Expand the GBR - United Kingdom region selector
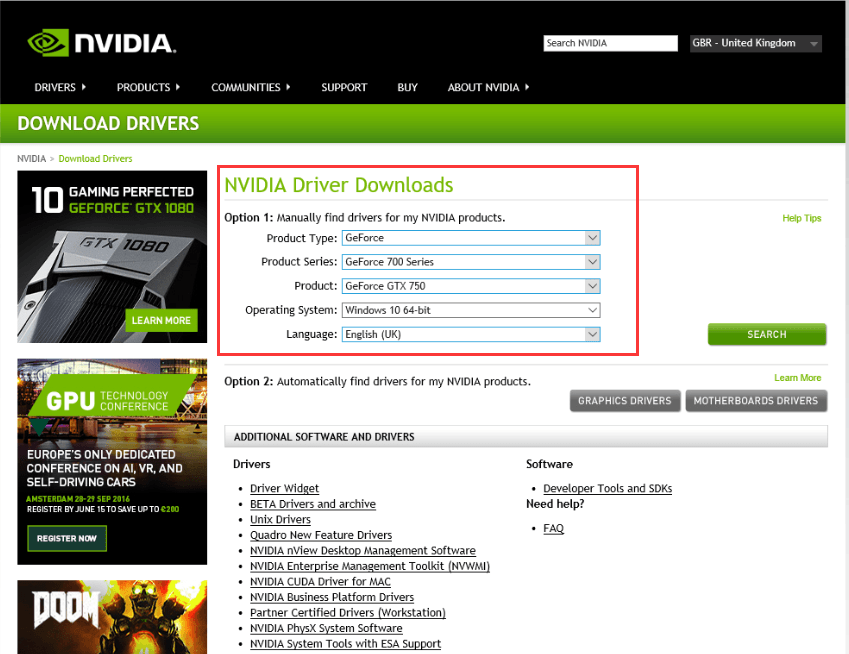This screenshot has height=654, width=849. click(x=755, y=43)
